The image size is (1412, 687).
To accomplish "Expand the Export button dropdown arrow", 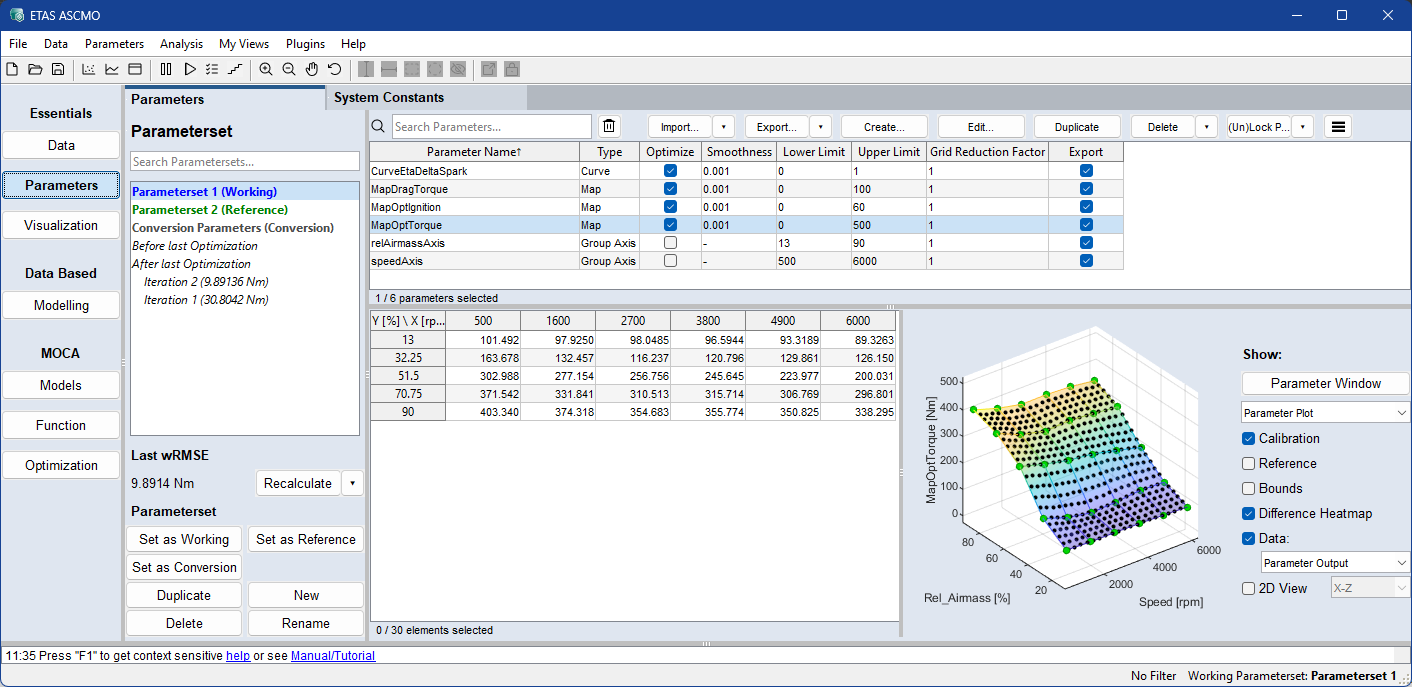I will 820,127.
